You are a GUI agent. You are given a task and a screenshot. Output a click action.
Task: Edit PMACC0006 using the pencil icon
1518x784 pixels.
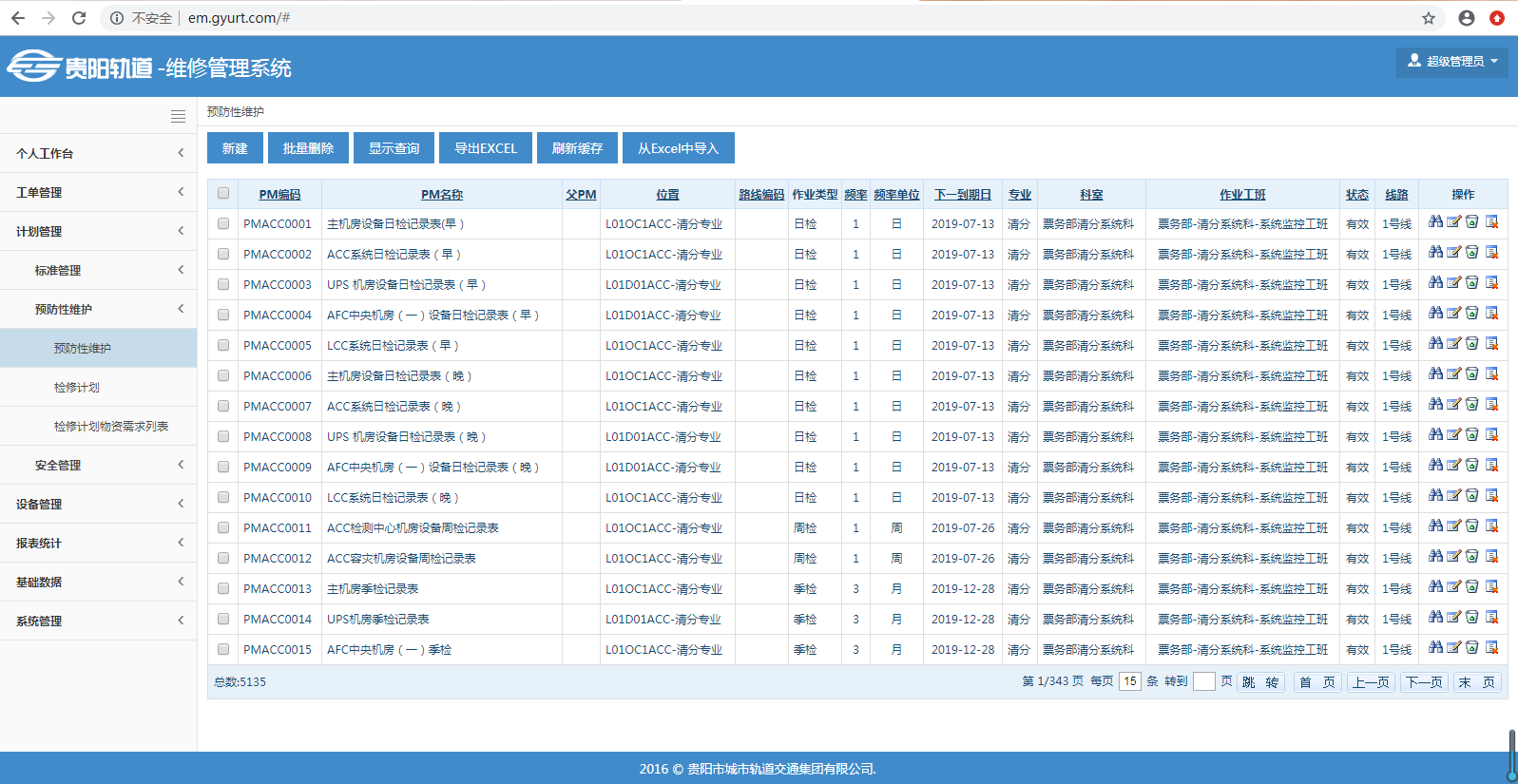pos(1453,374)
